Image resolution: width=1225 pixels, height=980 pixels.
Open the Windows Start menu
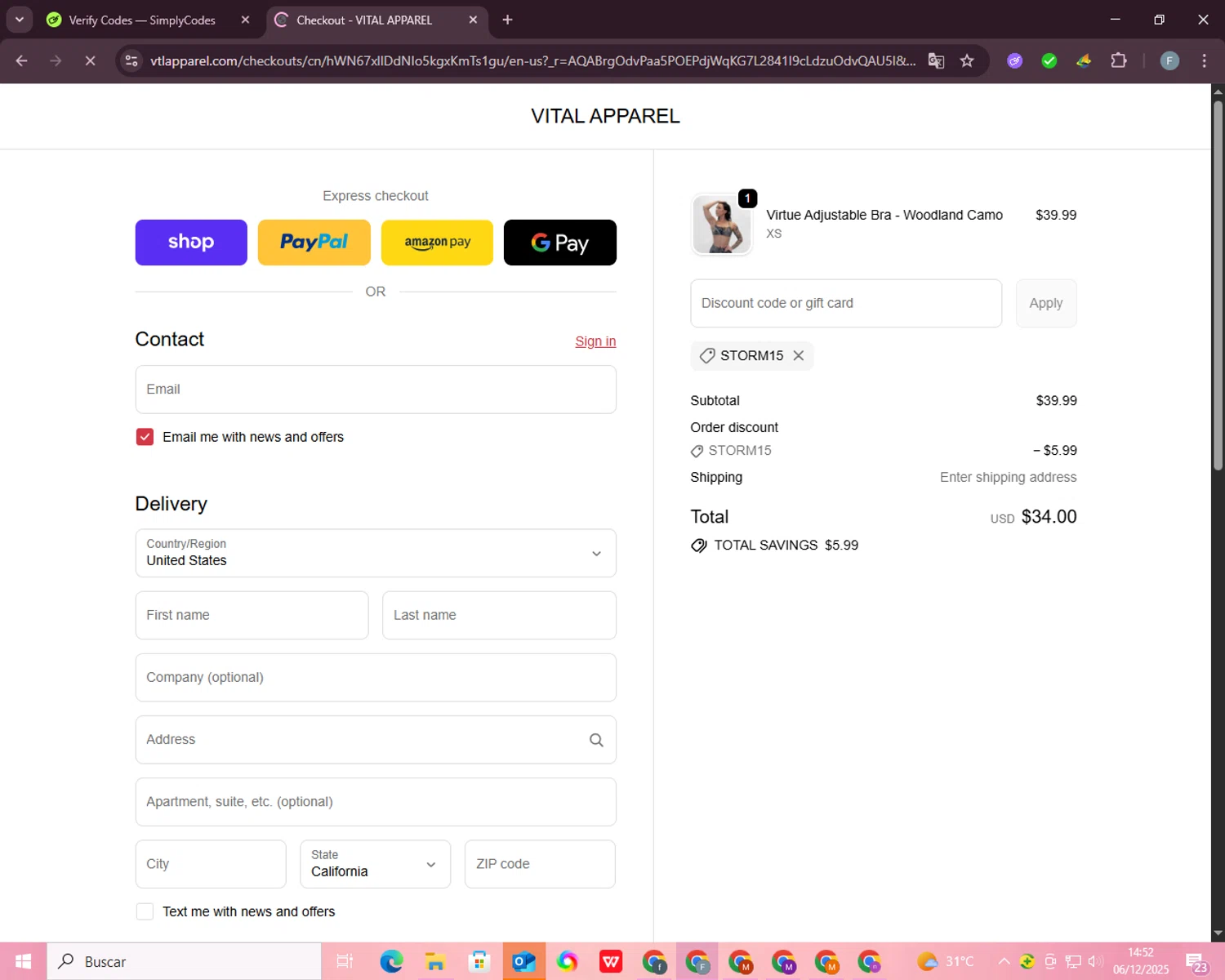pyautogui.click(x=23, y=961)
